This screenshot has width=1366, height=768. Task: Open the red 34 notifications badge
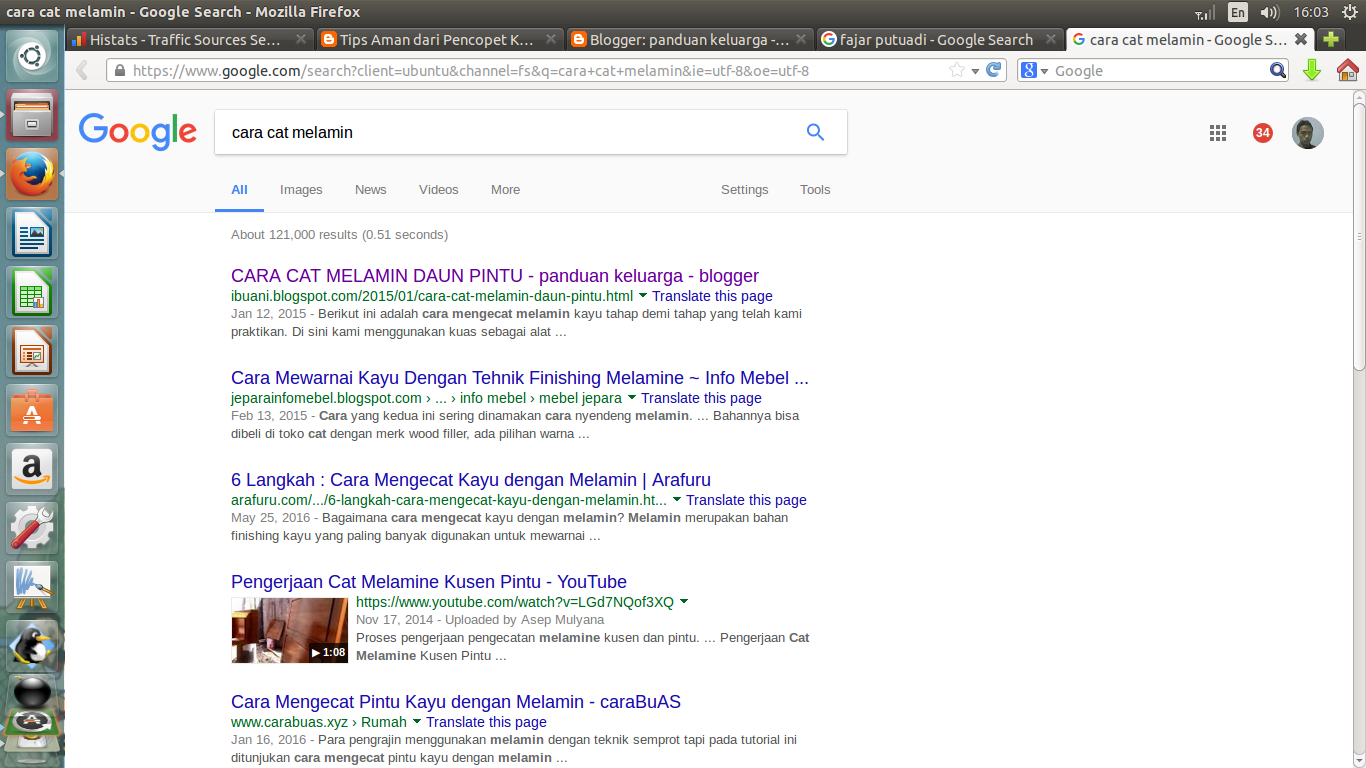coord(1263,133)
